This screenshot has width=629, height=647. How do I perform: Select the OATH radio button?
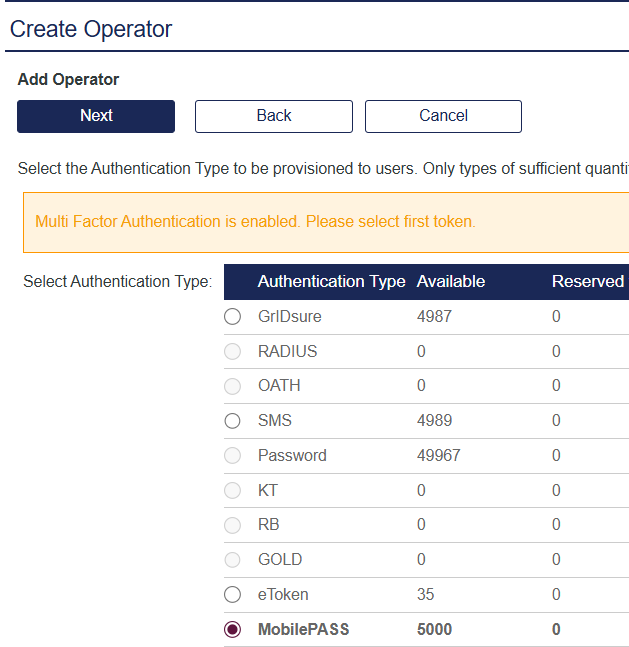(x=233, y=386)
